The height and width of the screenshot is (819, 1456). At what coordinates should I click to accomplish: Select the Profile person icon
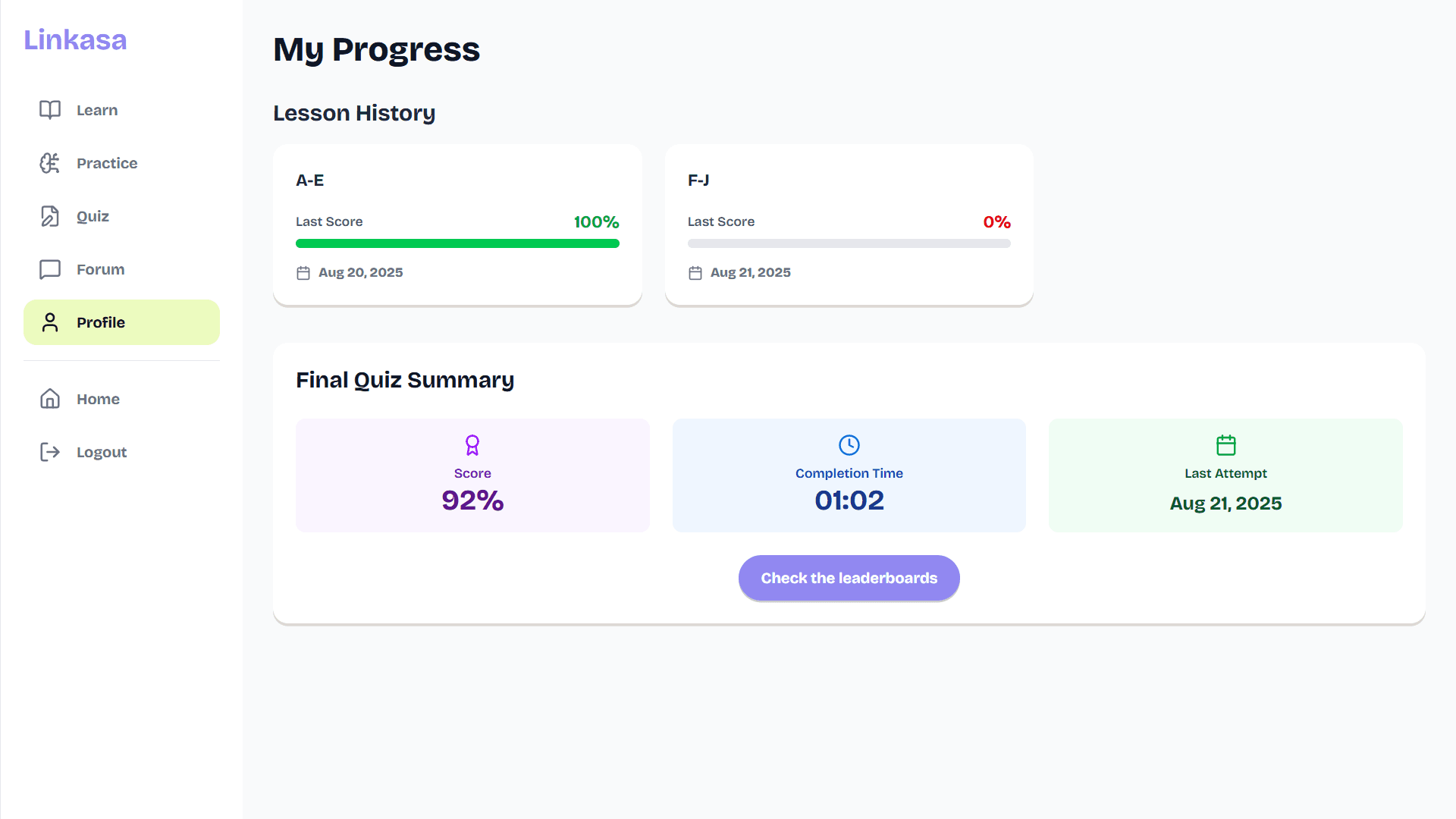pyautogui.click(x=49, y=322)
